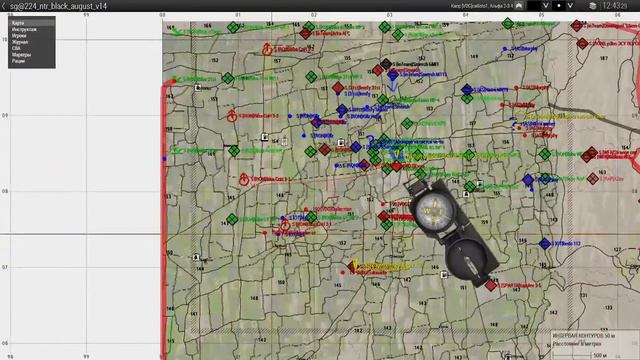Click the contour interval scale legend box

[x=595, y=345]
